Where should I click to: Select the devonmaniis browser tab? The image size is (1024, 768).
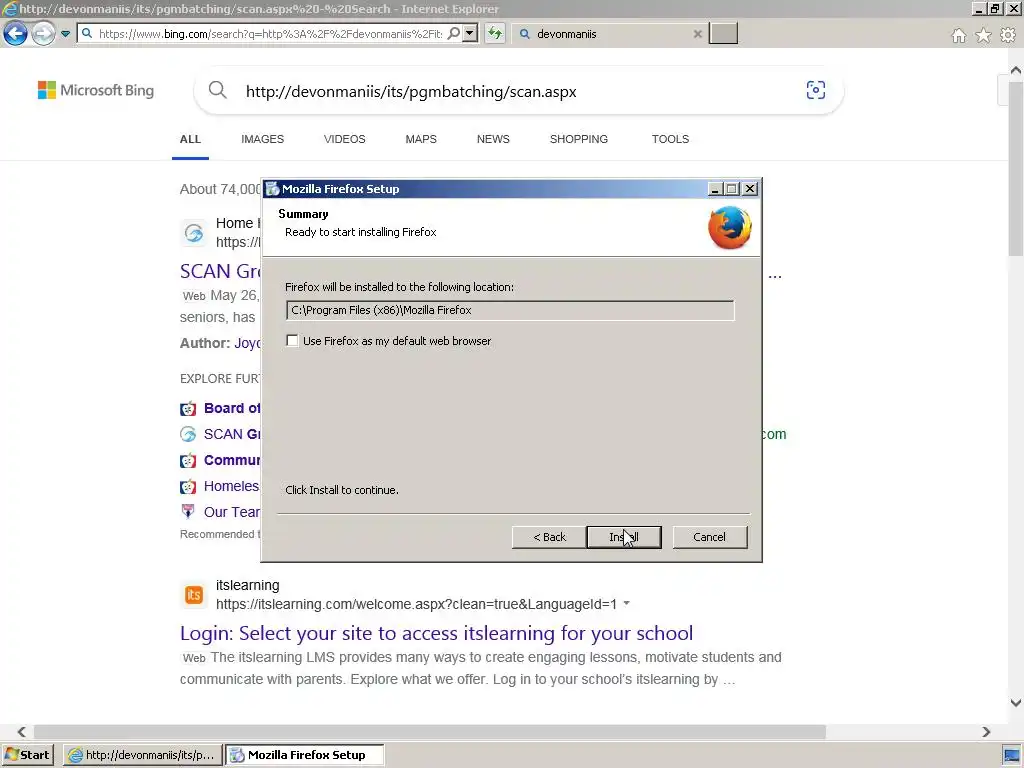click(x=607, y=34)
